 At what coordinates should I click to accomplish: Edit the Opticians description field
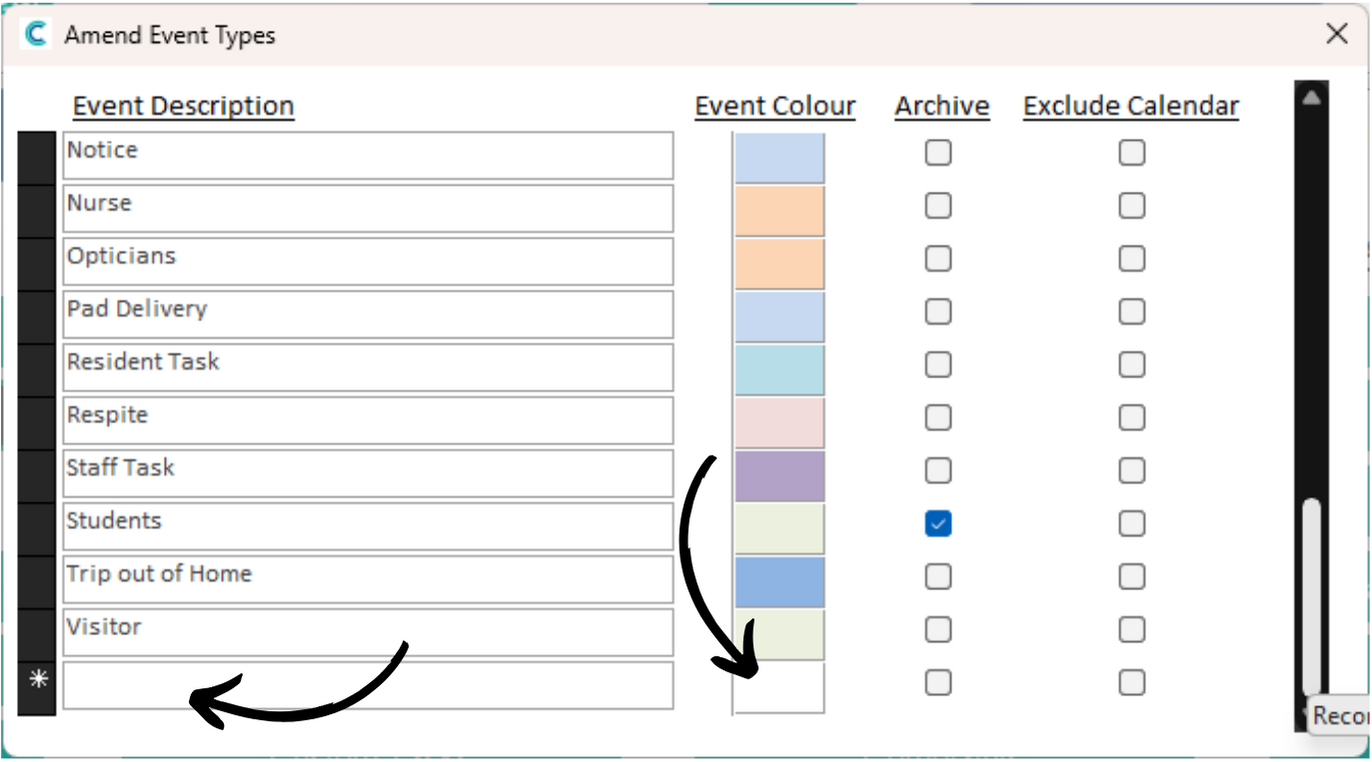pyautogui.click(x=368, y=262)
